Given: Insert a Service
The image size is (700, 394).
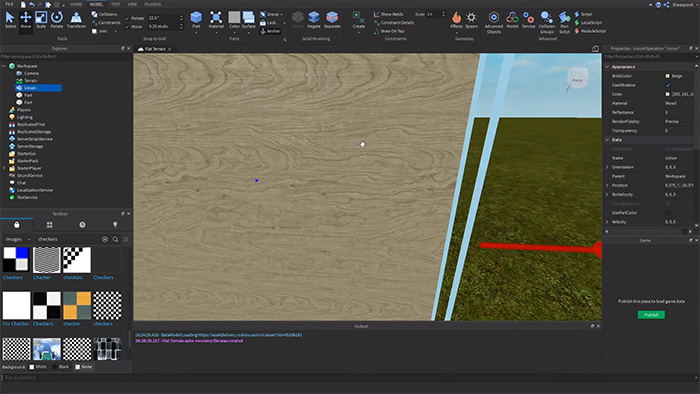Looking at the screenshot, I should point(529,20).
